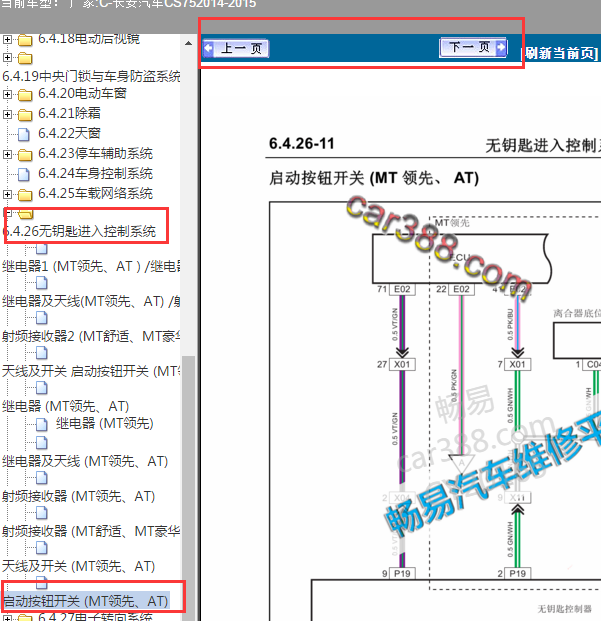Click page icon above 射频接收器2 entry
This screenshot has height=621, width=601.
tap(42, 318)
